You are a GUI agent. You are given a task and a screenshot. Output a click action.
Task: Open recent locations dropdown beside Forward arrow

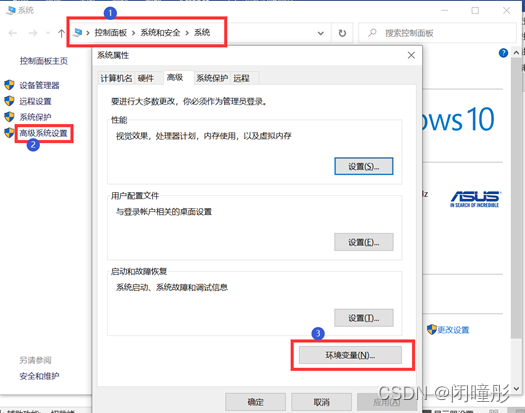coord(48,33)
